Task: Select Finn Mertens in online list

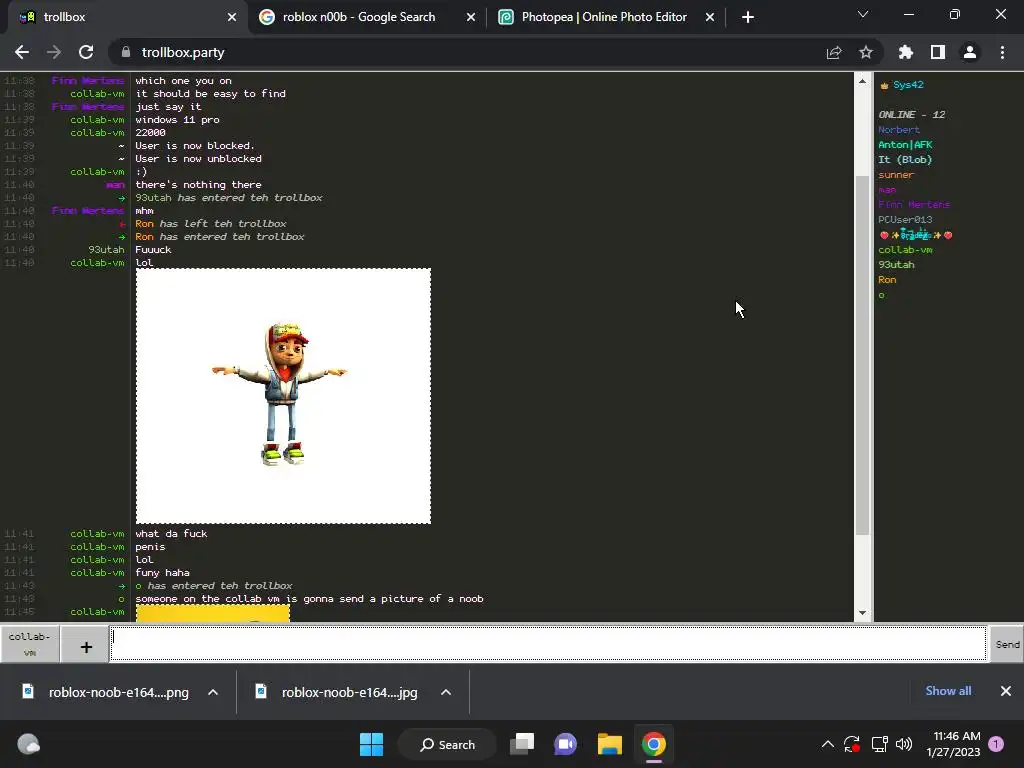Action: 914,205
